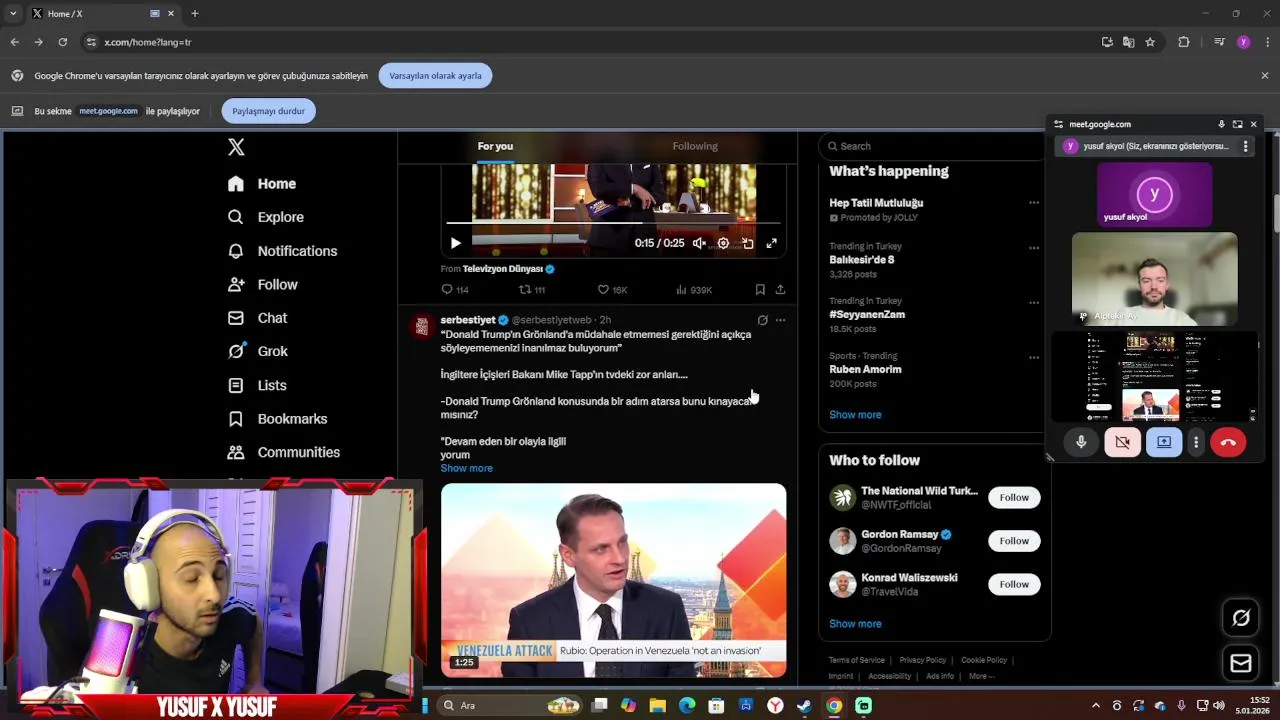
Task: Open options for Balıkesir'de 8 trend
Action: (x=1034, y=247)
